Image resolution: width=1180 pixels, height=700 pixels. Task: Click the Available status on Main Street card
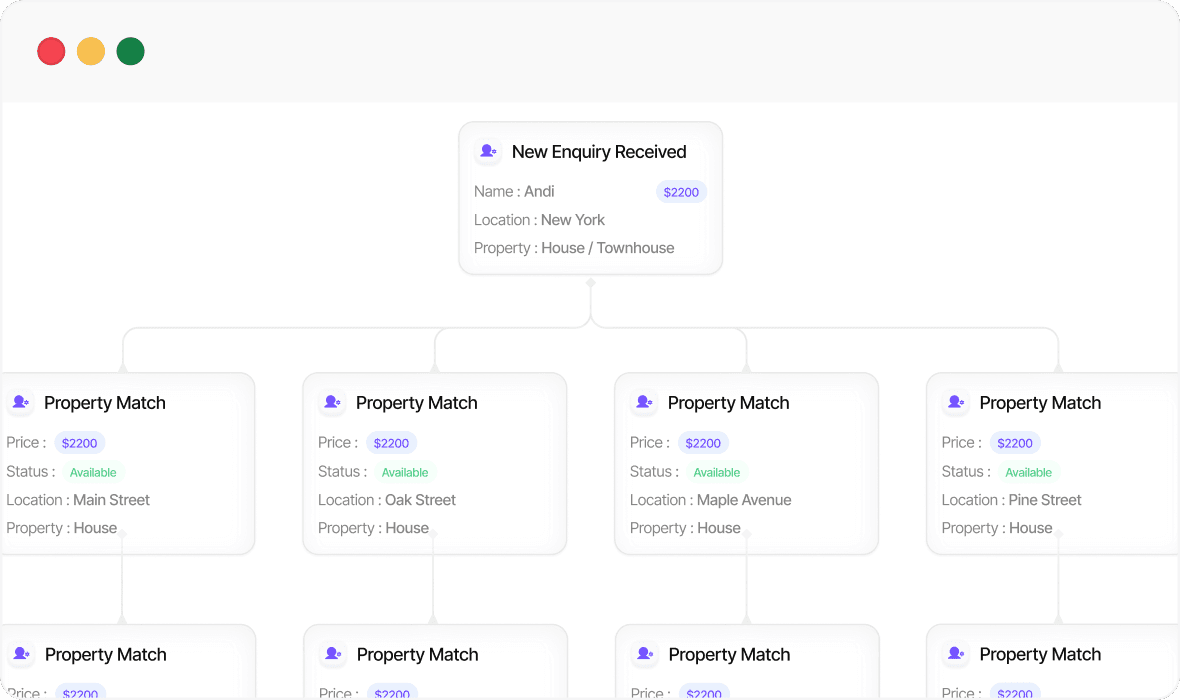point(93,472)
